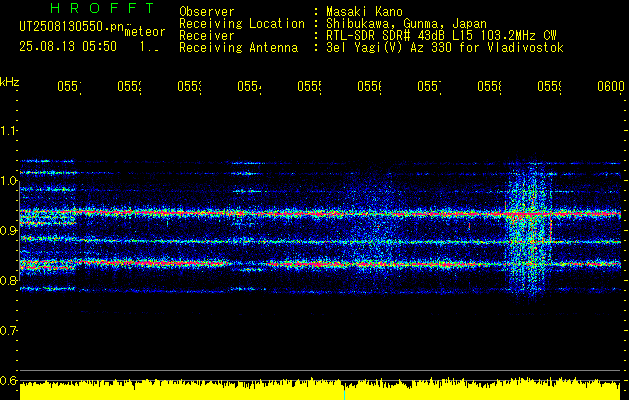Click RTL-SDR SDR# receiver description

pyautogui.click(x=441, y=36)
